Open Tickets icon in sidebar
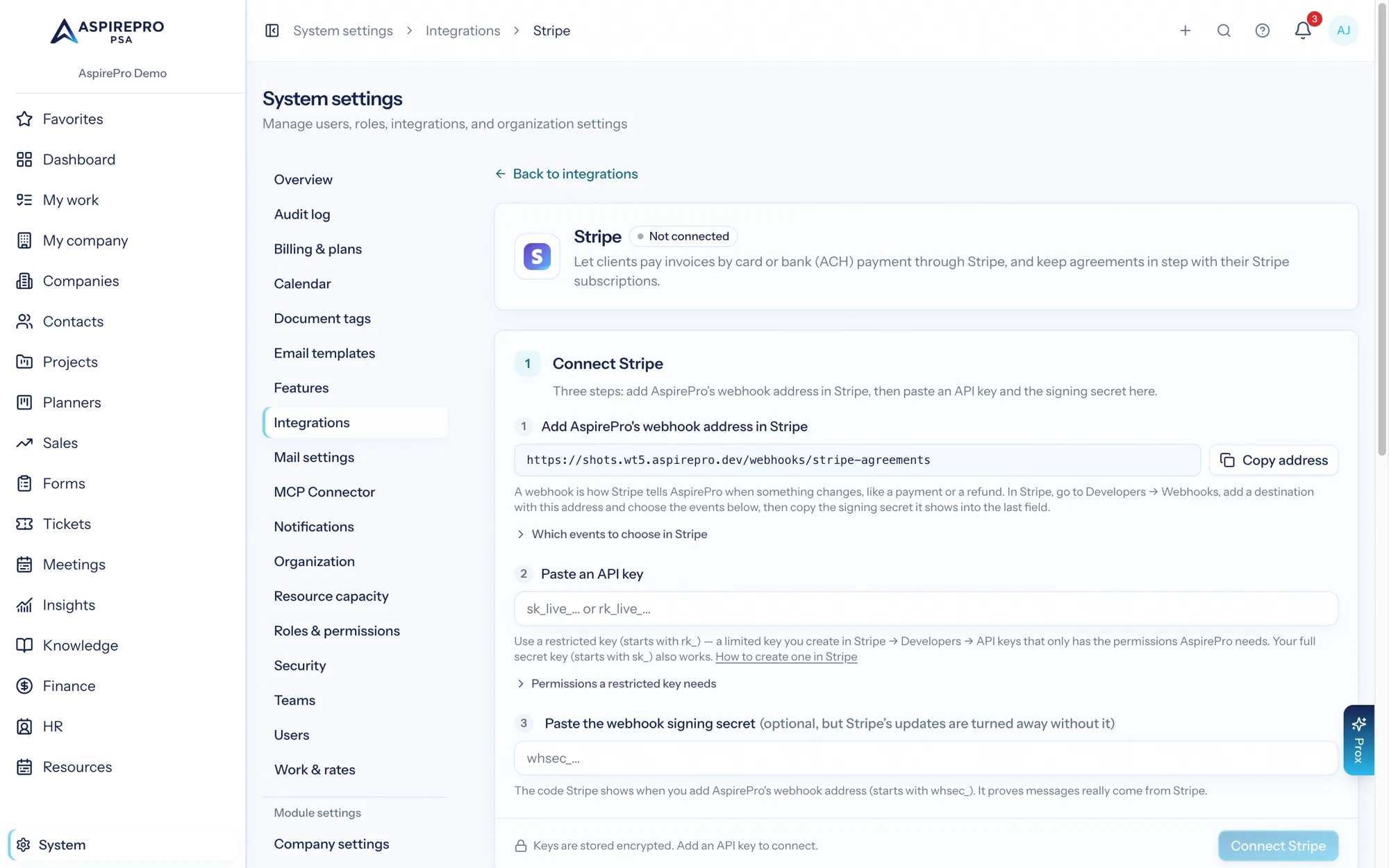The width and height of the screenshot is (1389, 868). tap(24, 524)
